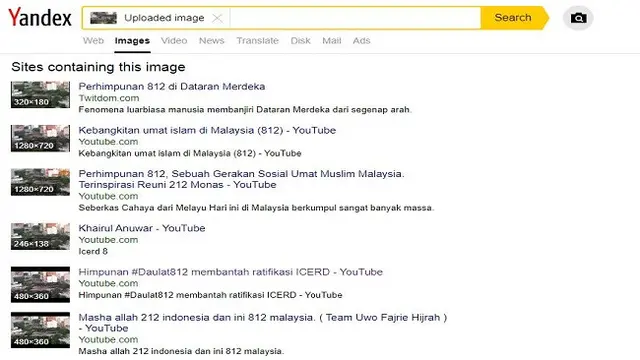
Task: Click the 246×138 Khairul Anuwar thumbnail
Action: (x=40, y=236)
